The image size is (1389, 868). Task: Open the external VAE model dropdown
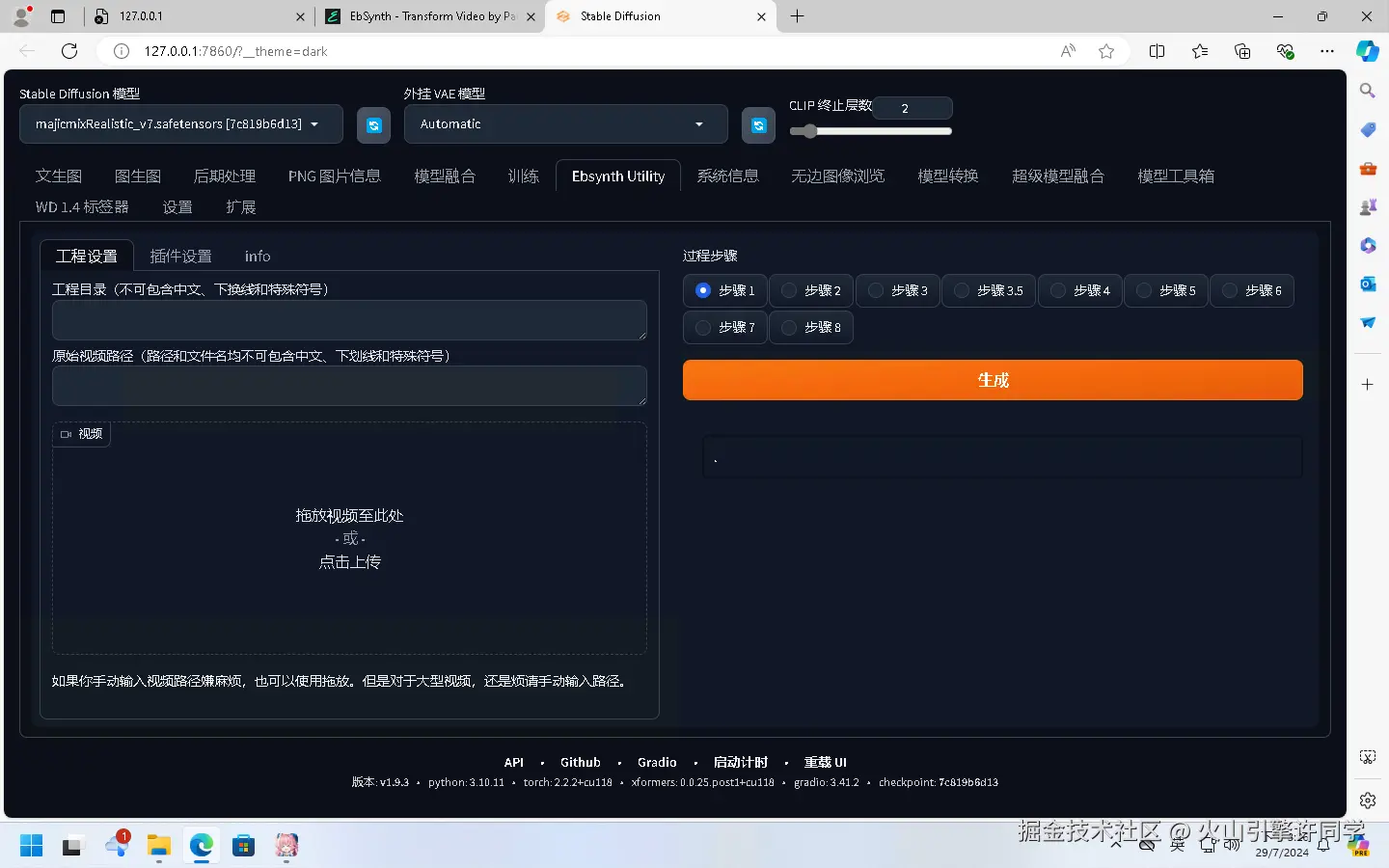(x=566, y=124)
